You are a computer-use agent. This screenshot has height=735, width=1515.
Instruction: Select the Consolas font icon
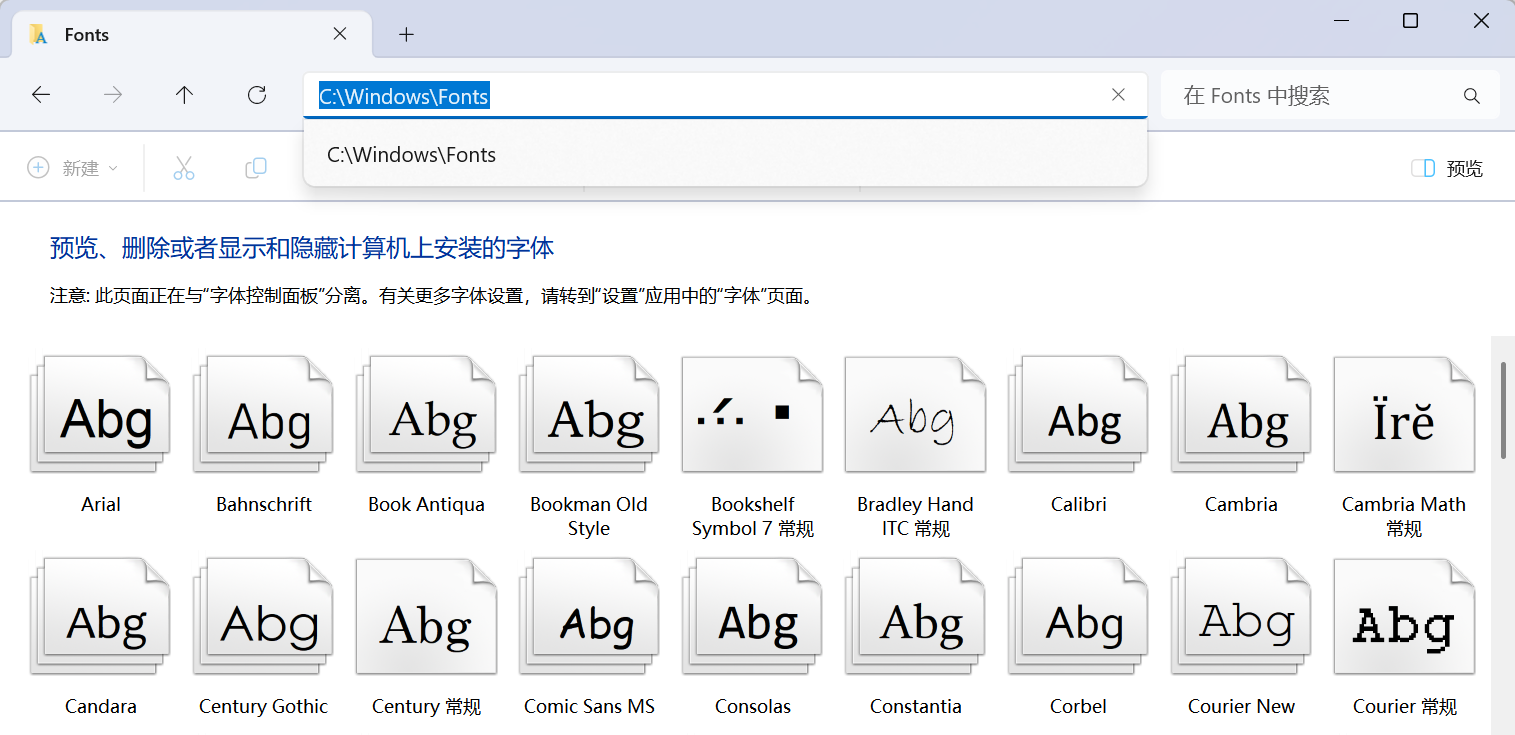click(752, 616)
